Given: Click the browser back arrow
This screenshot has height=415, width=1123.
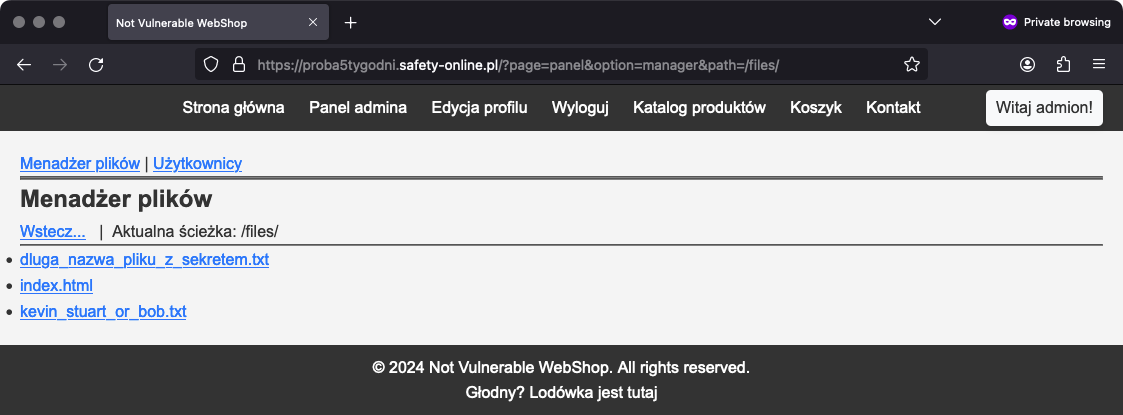Looking at the screenshot, I should tap(25, 64).
